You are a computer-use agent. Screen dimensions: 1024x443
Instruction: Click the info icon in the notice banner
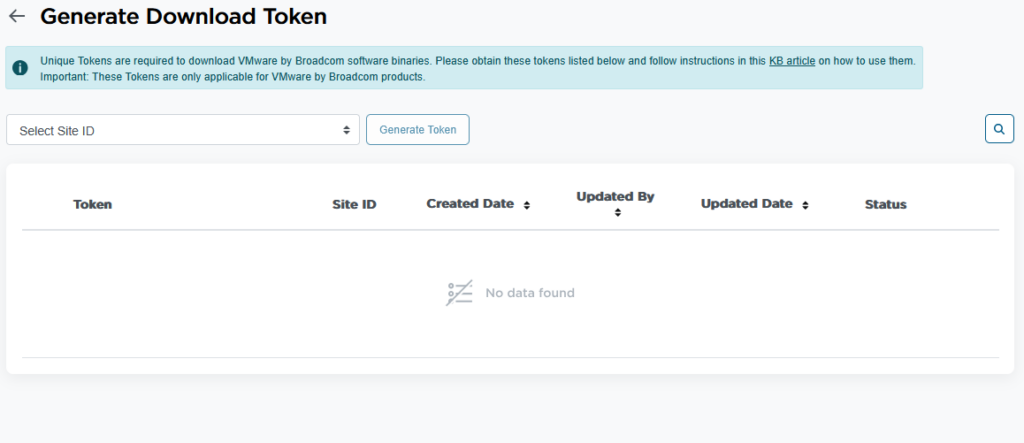click(20, 68)
